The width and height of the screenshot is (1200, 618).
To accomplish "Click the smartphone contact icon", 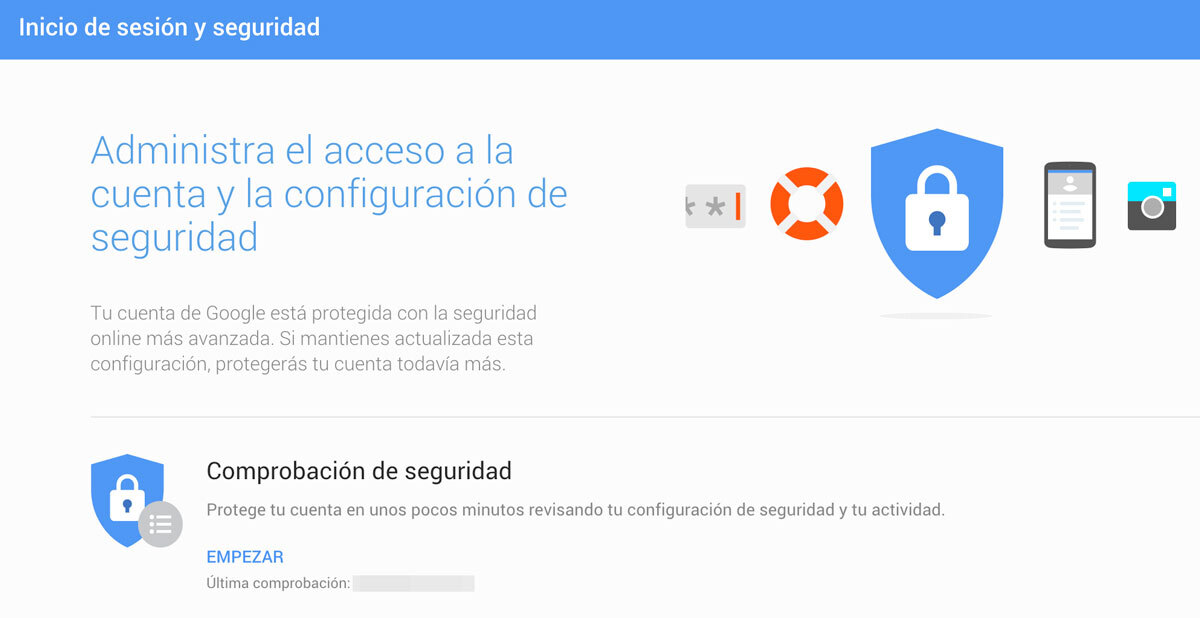I will 1070,205.
